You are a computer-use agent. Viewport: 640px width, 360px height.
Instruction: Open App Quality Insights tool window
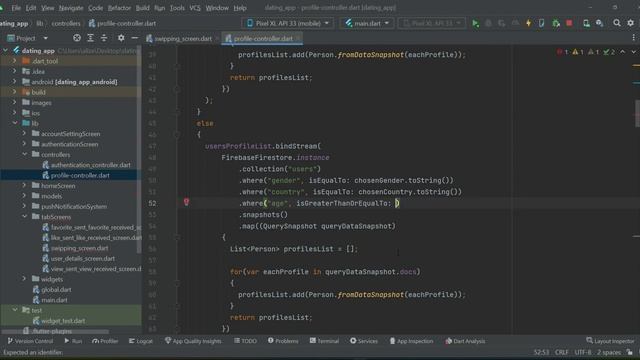pyautogui.click(x=193, y=341)
